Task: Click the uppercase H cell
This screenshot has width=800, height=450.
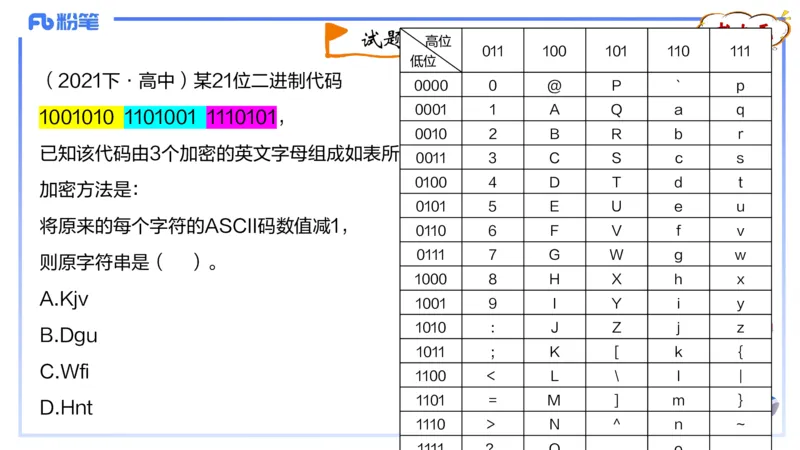Action: [x=555, y=279]
